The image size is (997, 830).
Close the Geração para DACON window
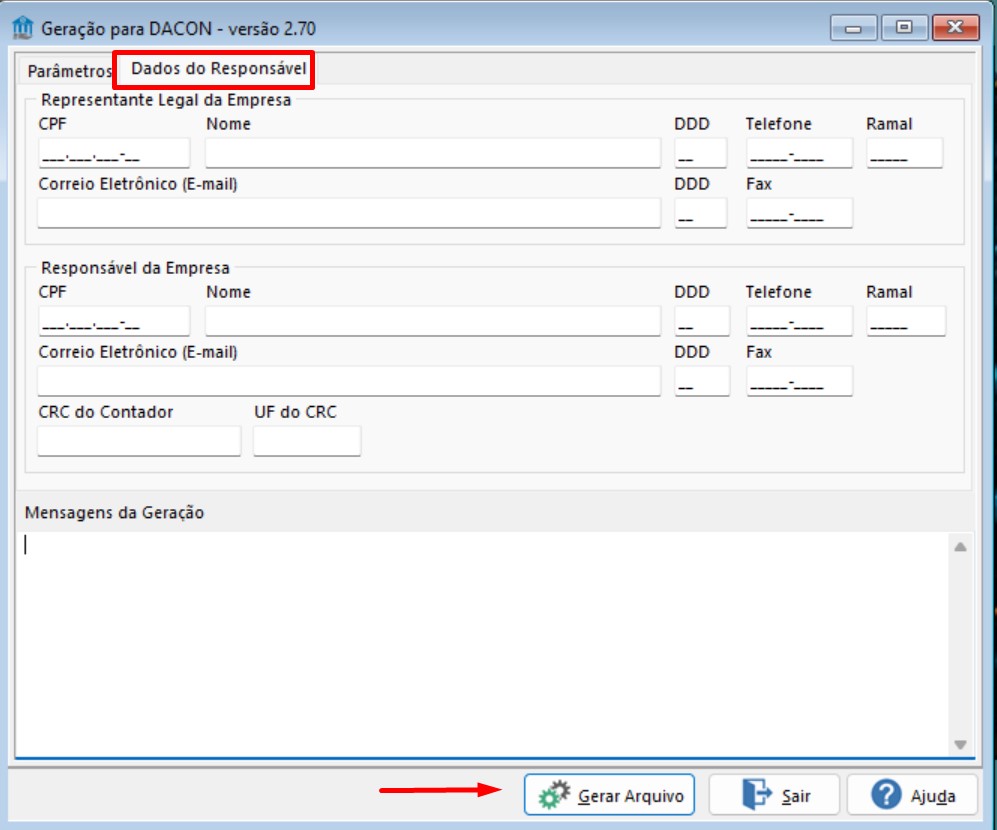click(x=955, y=28)
